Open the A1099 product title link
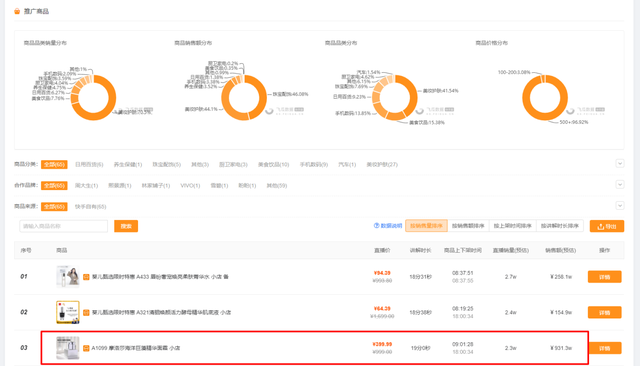Screen dimensions: 640x366 point(136,348)
